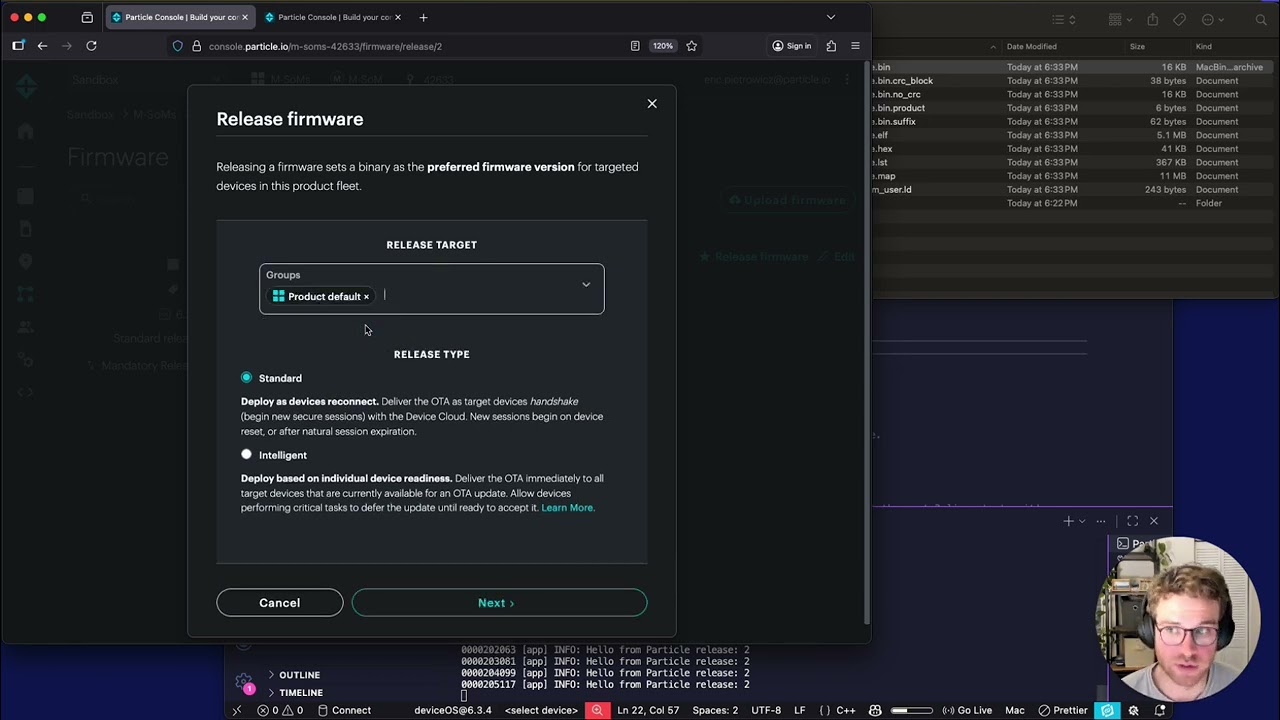1280x720 pixels.
Task: Open the list all tabs dropdown
Action: pyautogui.click(x=830, y=17)
